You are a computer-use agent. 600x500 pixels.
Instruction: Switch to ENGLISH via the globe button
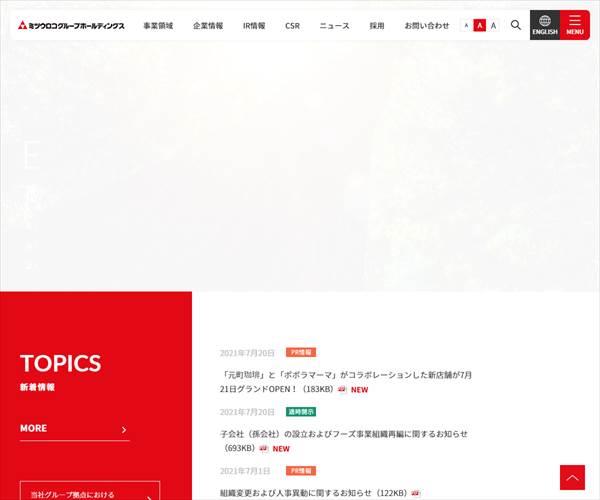pyautogui.click(x=545, y=25)
